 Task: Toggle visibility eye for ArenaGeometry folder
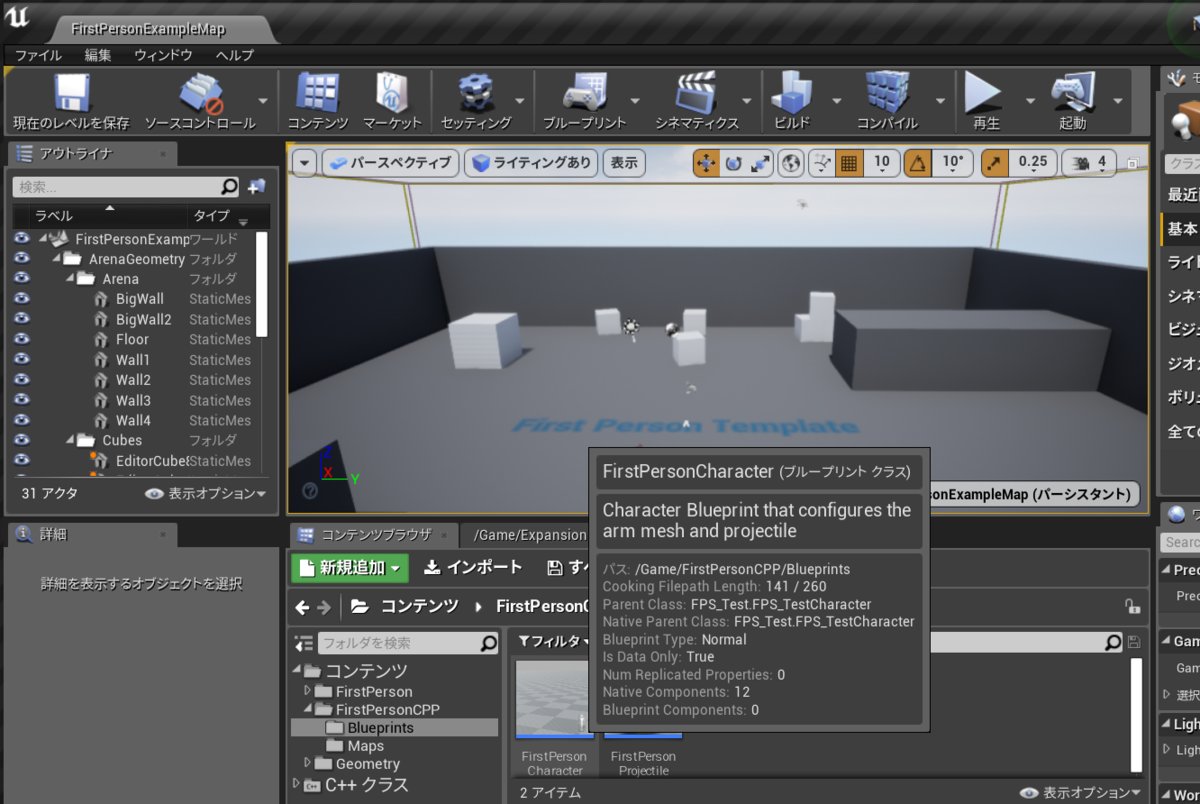click(22, 258)
